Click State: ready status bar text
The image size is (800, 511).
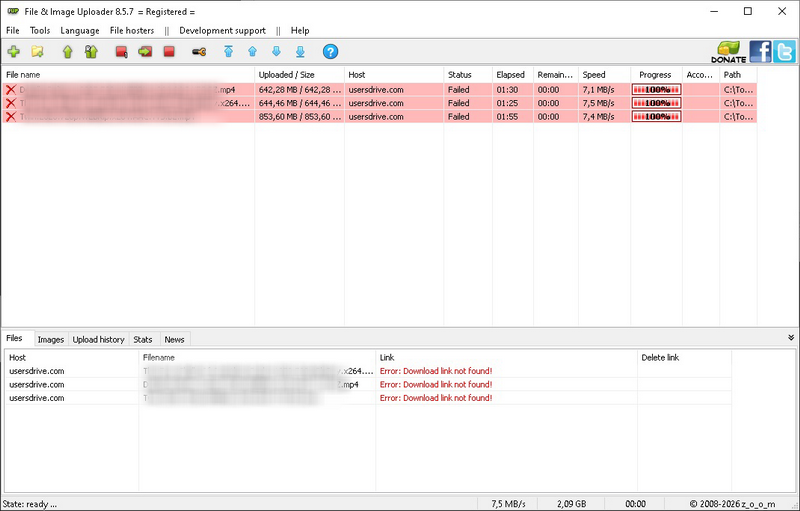pyautogui.click(x=30, y=504)
